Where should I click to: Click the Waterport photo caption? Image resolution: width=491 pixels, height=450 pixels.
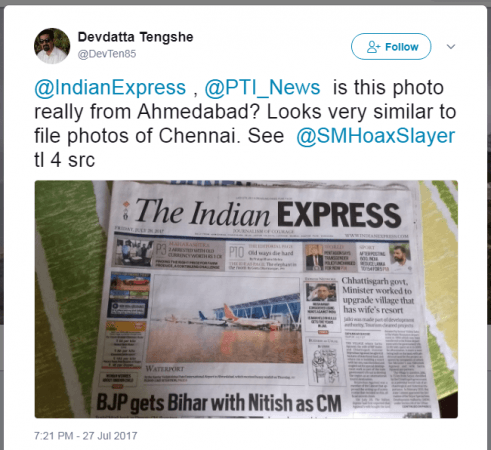165,369
